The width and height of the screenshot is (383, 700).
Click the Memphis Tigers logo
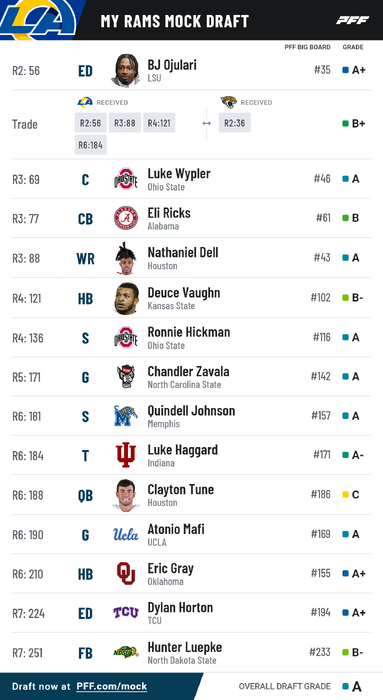pos(125,416)
